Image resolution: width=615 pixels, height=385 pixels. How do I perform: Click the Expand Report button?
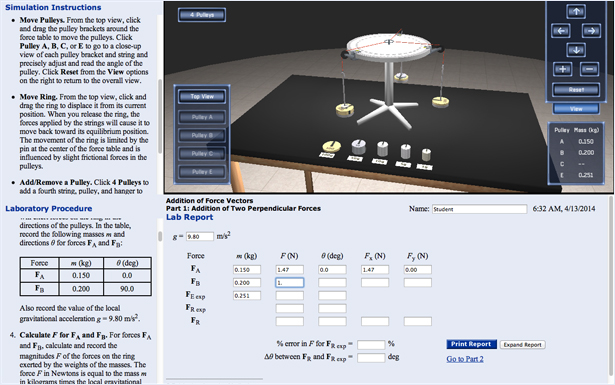coord(522,345)
